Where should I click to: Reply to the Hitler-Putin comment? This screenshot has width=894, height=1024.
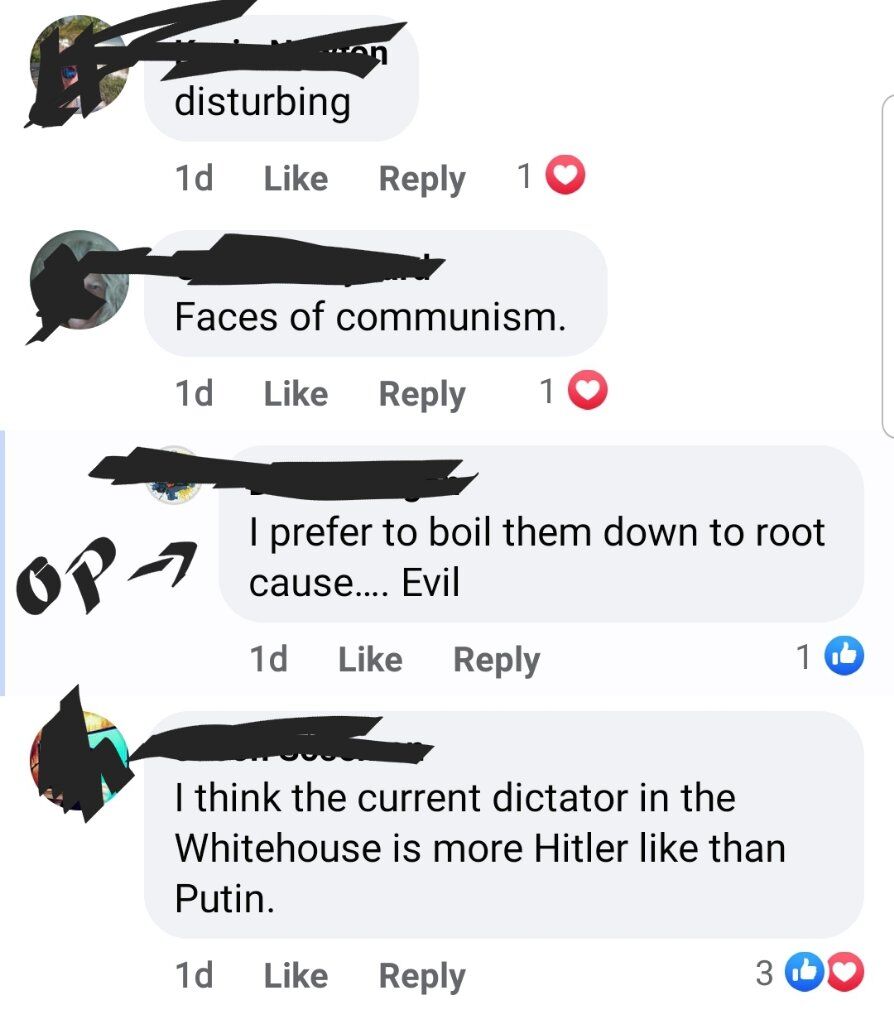[x=423, y=976]
